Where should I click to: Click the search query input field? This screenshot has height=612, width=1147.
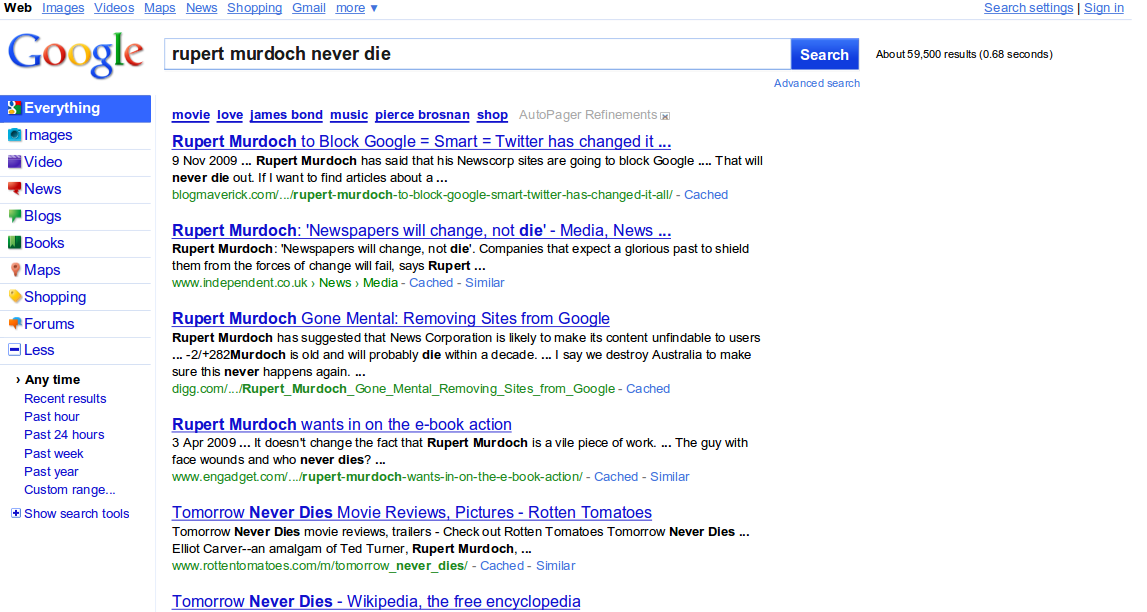[478, 54]
